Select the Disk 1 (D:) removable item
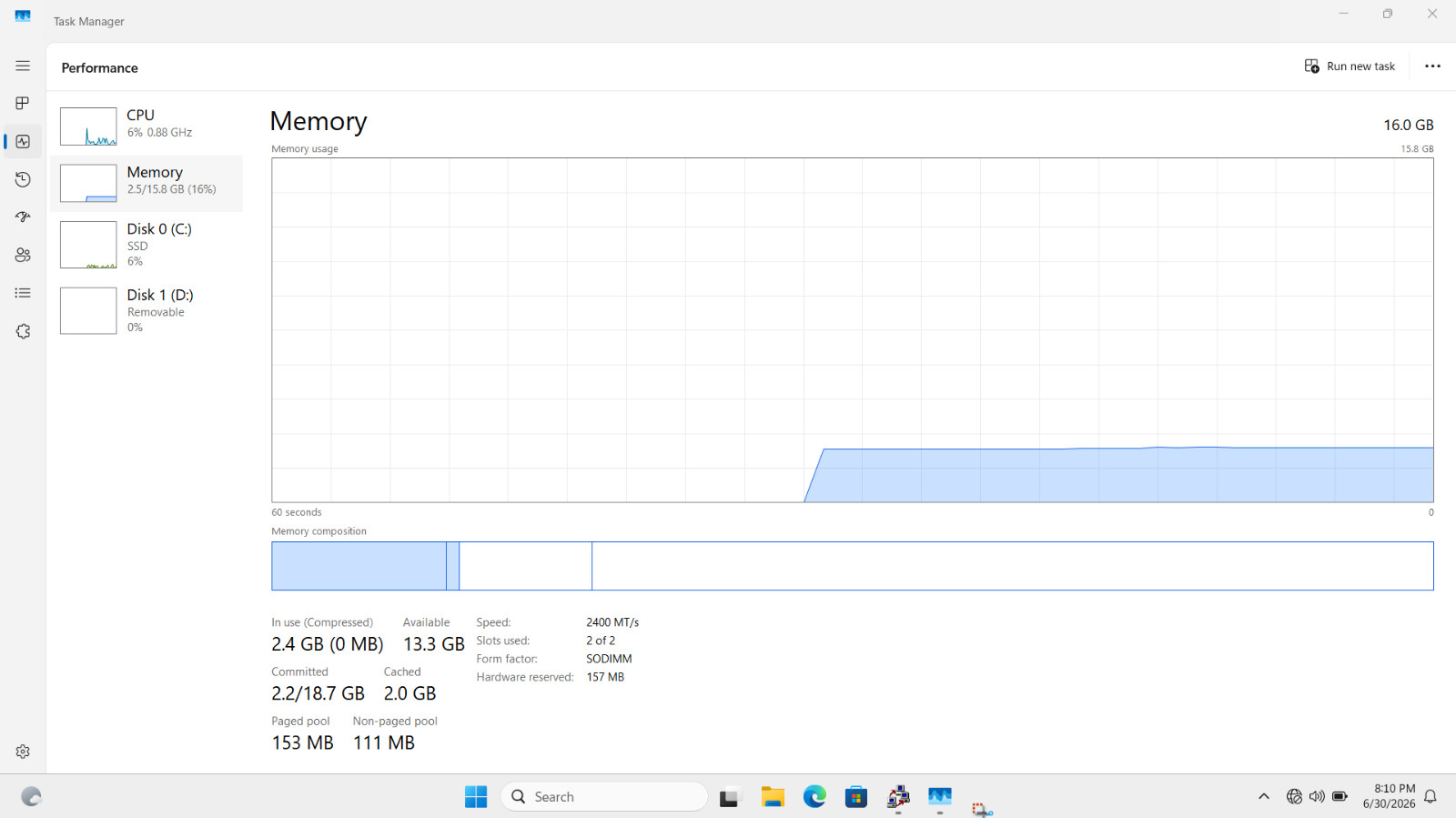The height and width of the screenshot is (818, 1456). click(147, 310)
